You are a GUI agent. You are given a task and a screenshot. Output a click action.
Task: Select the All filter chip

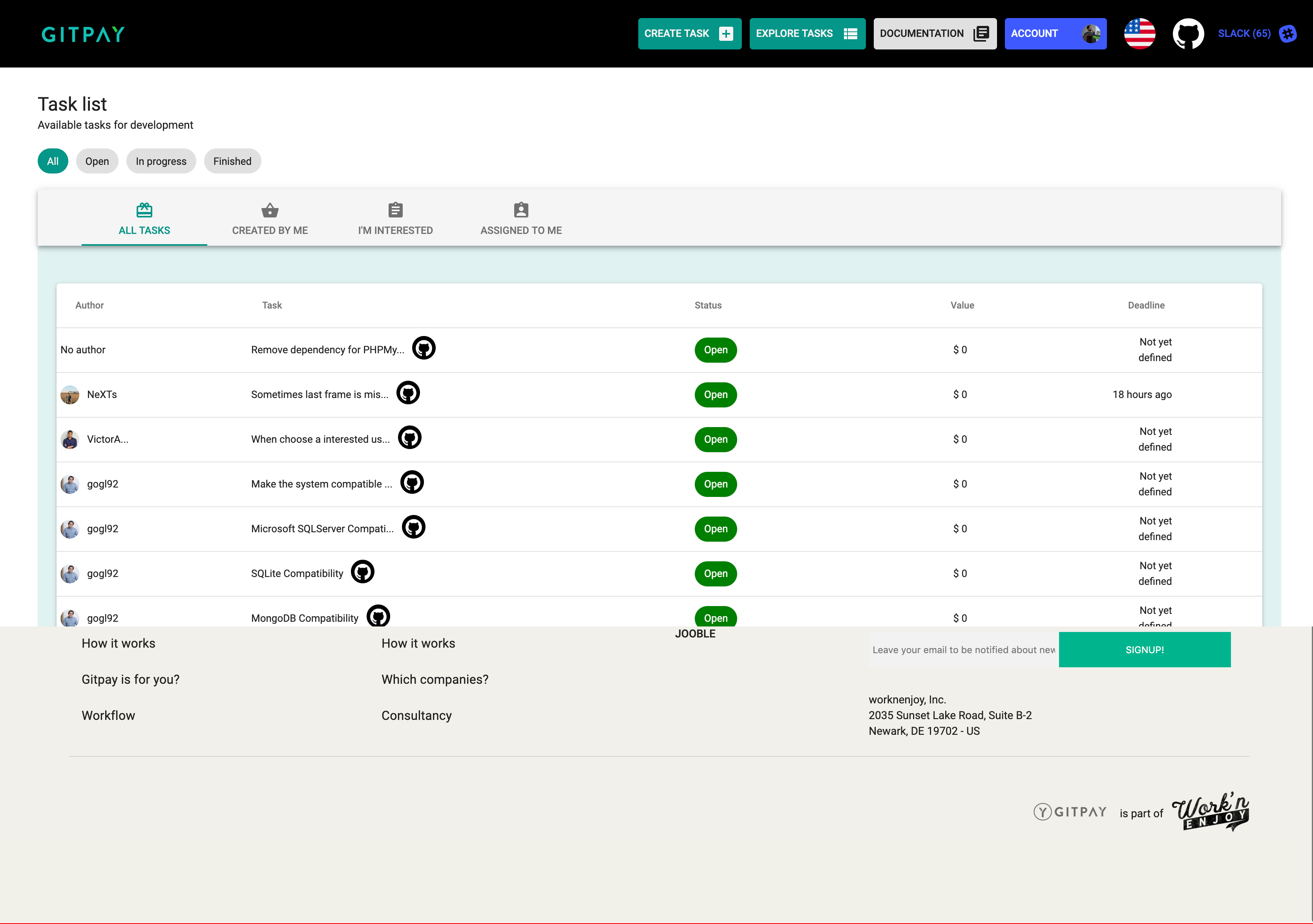pos(53,161)
